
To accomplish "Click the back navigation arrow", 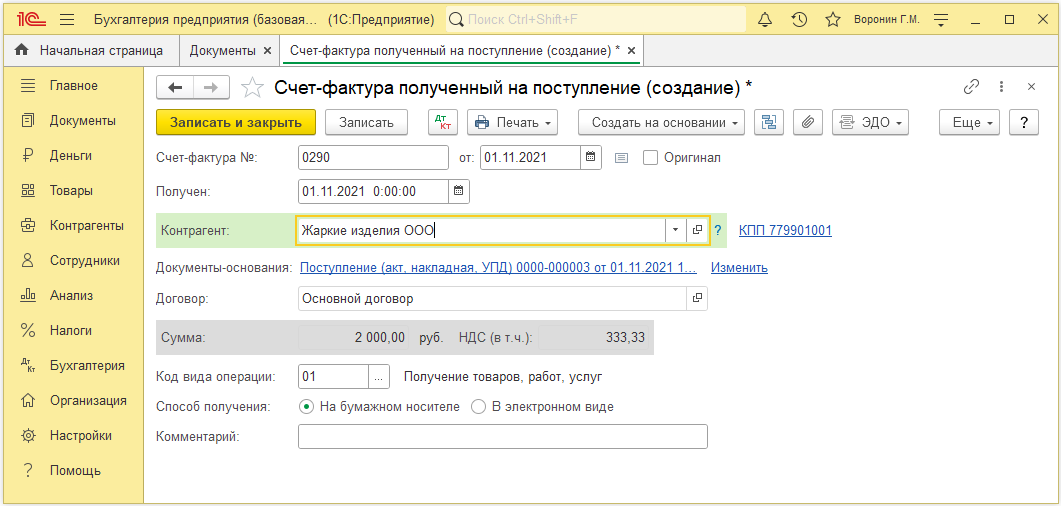I will point(175,87).
